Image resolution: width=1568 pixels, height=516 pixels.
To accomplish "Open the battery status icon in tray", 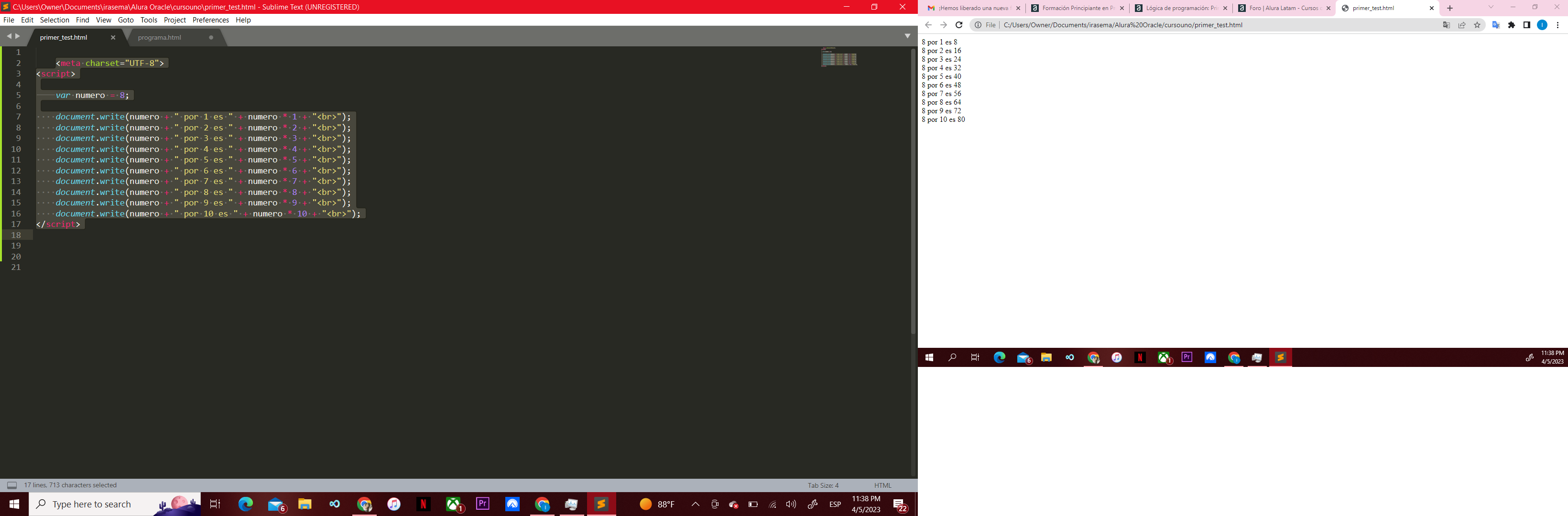I will pyautogui.click(x=753, y=504).
